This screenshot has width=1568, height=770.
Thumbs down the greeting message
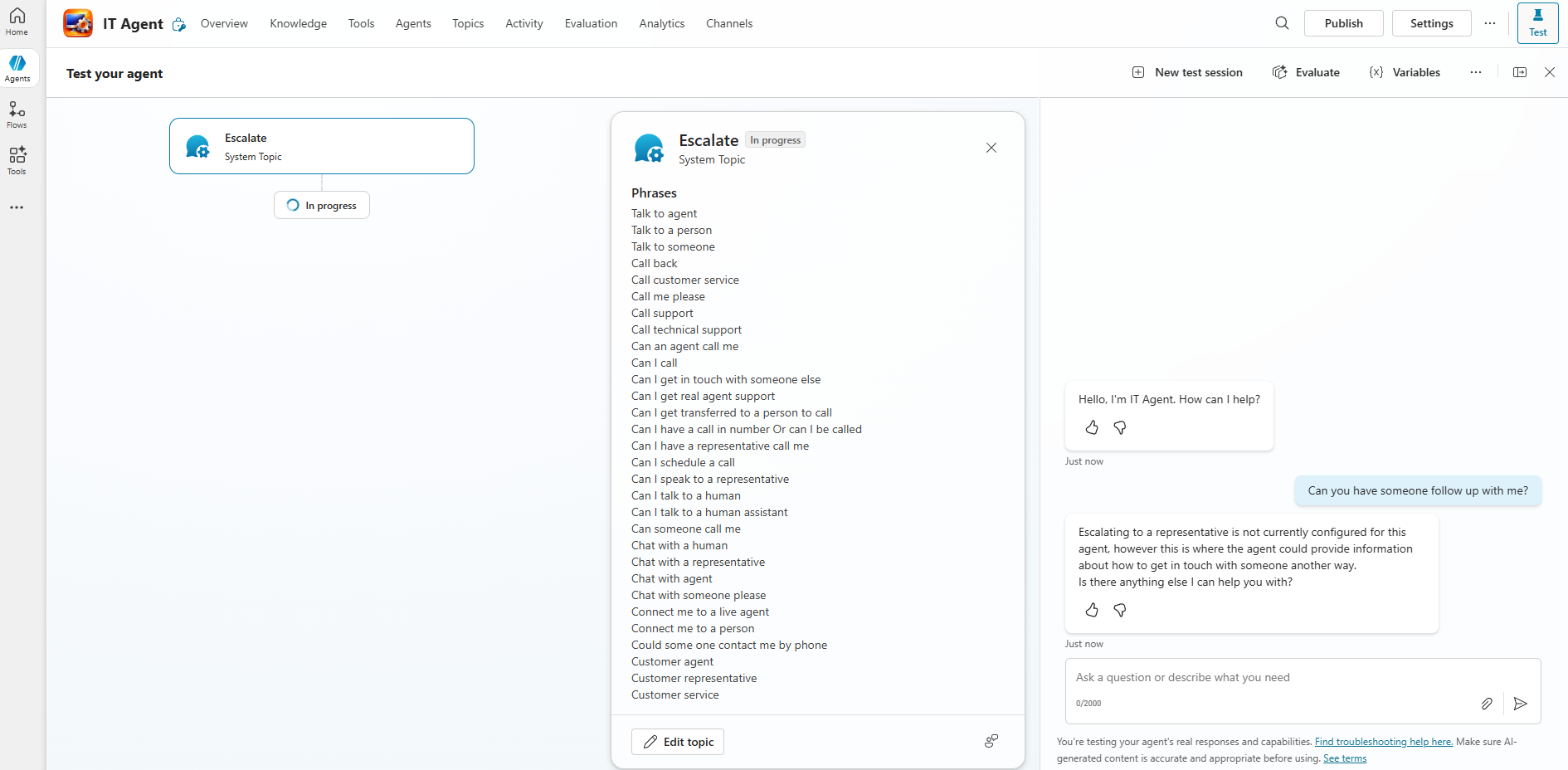point(1120,427)
